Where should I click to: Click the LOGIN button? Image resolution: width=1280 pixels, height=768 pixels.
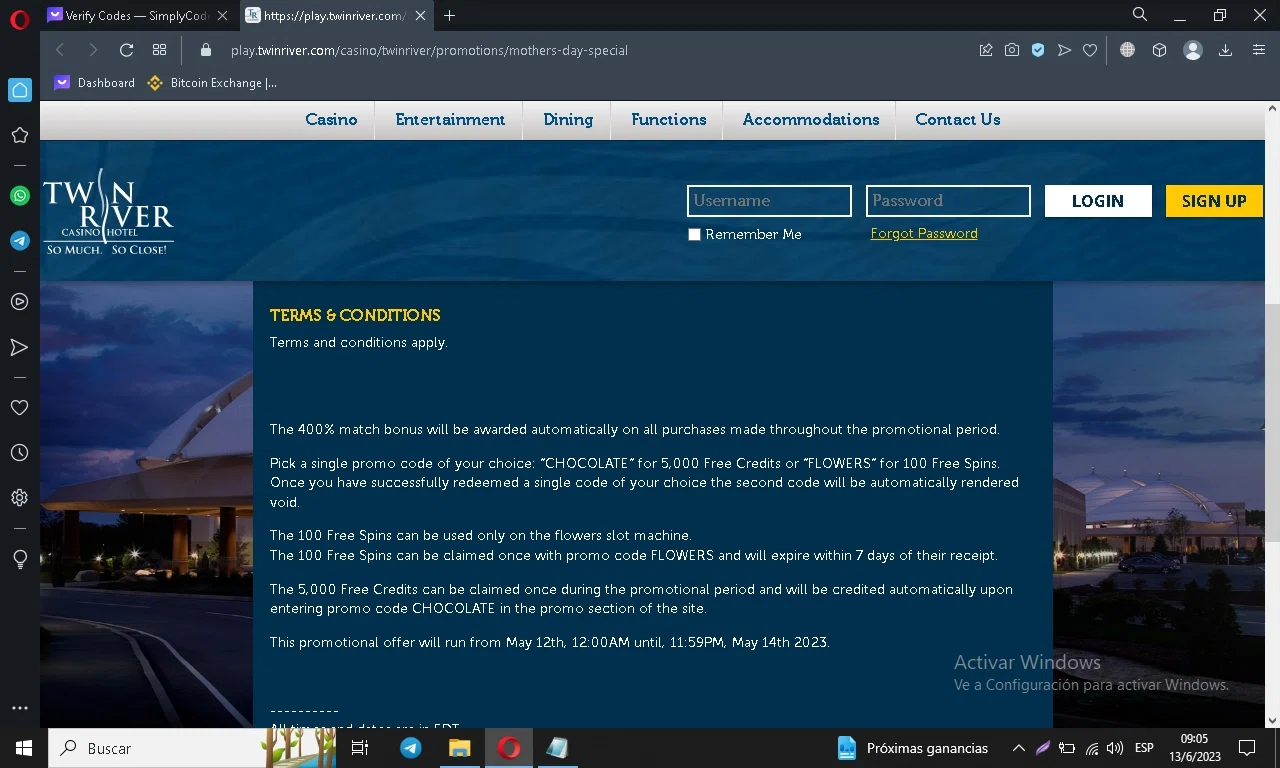pyautogui.click(x=1098, y=201)
